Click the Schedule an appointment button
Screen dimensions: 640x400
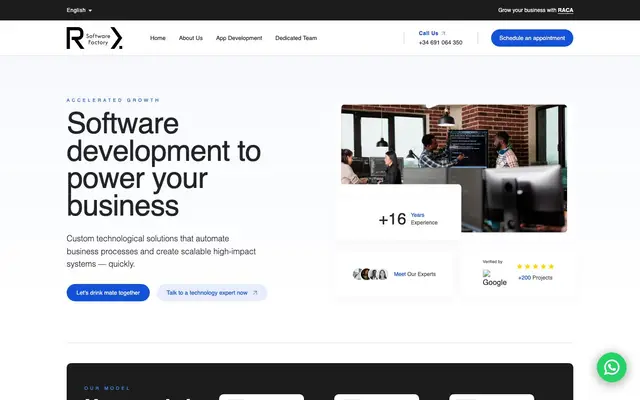click(532, 38)
